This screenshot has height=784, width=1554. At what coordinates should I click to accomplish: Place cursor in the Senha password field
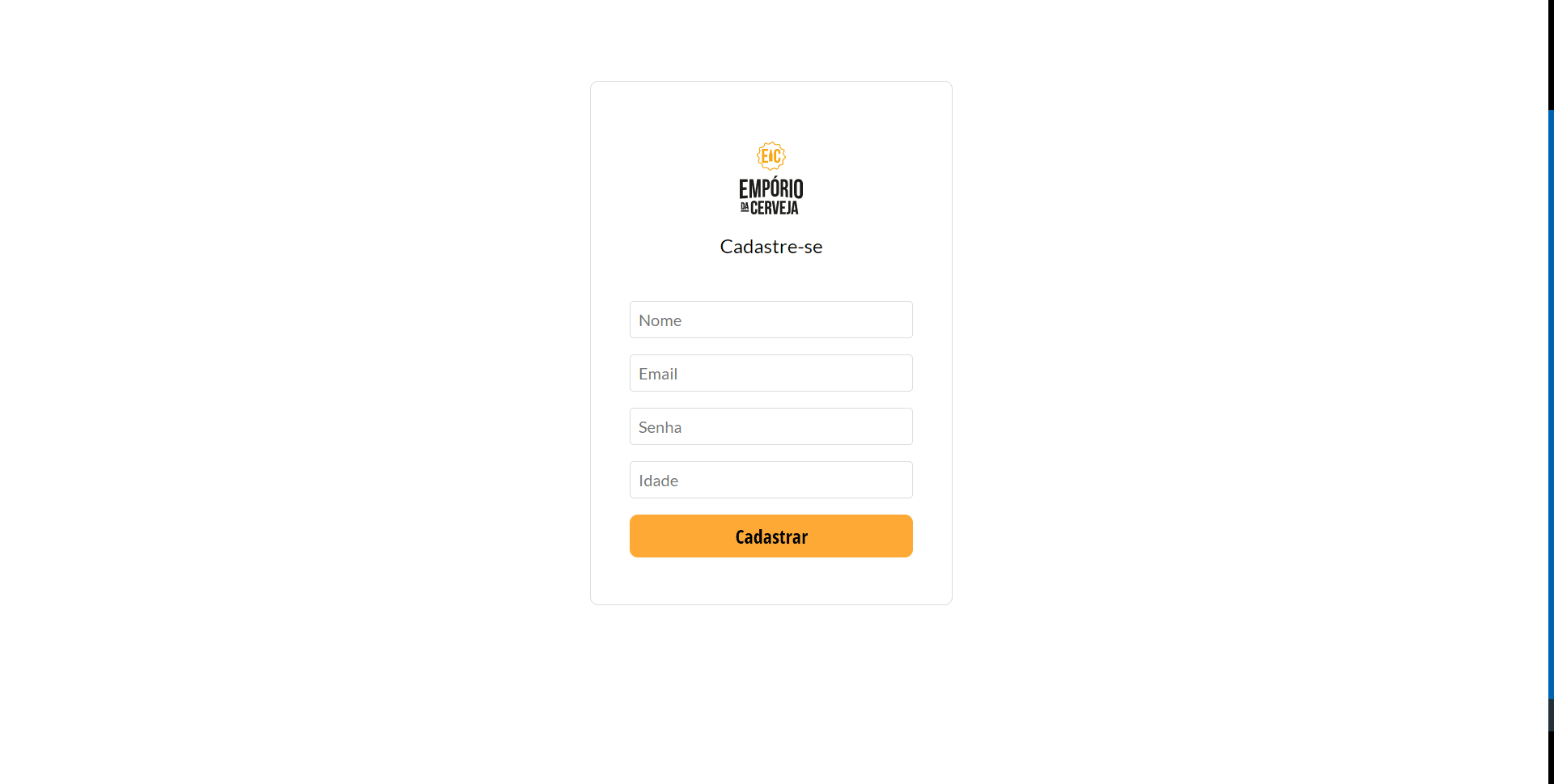coord(771,426)
